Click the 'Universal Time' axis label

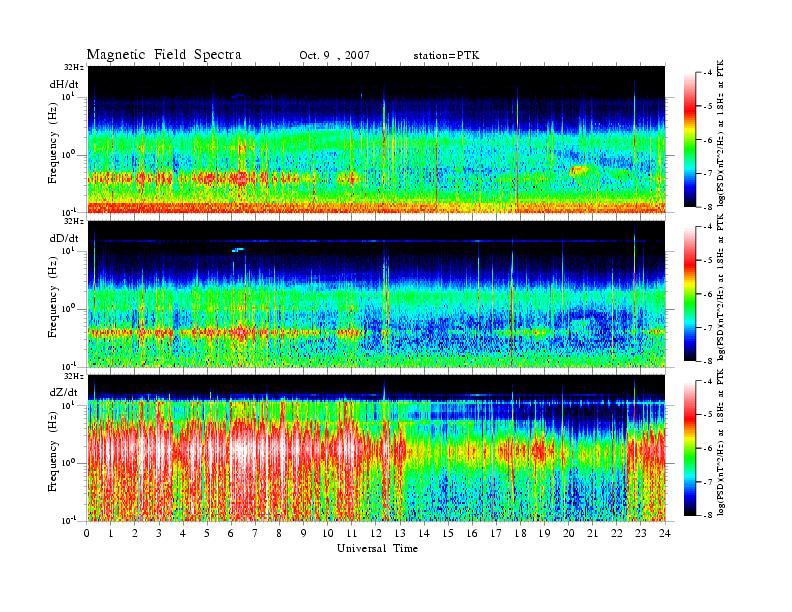pos(378,548)
